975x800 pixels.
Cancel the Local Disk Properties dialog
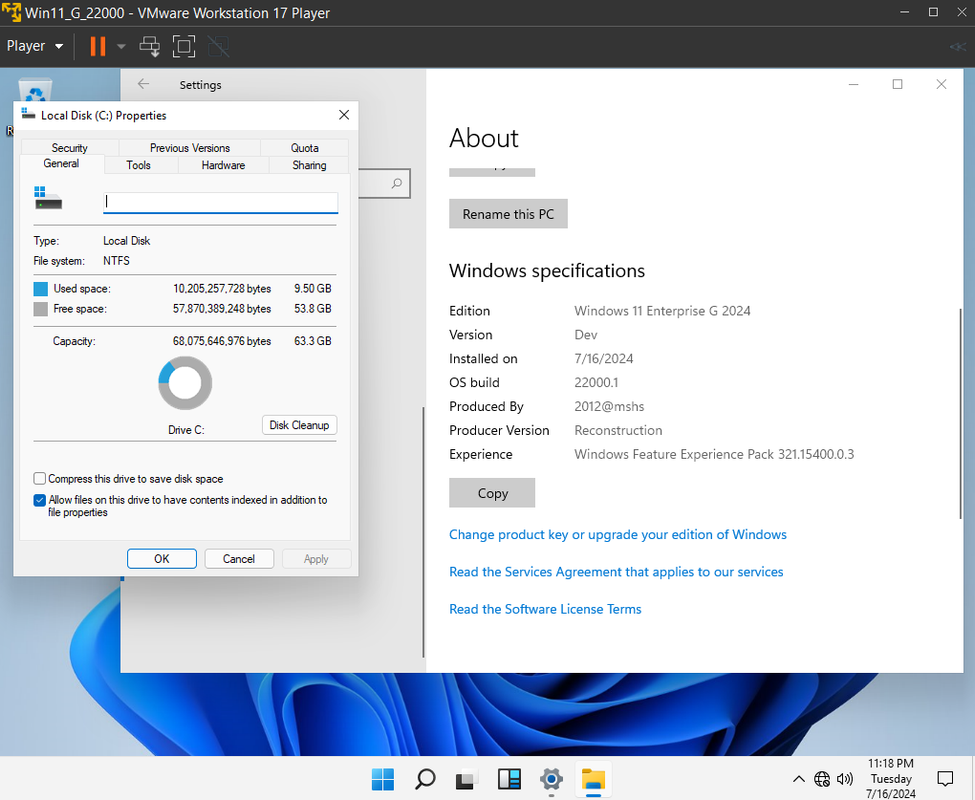click(239, 559)
